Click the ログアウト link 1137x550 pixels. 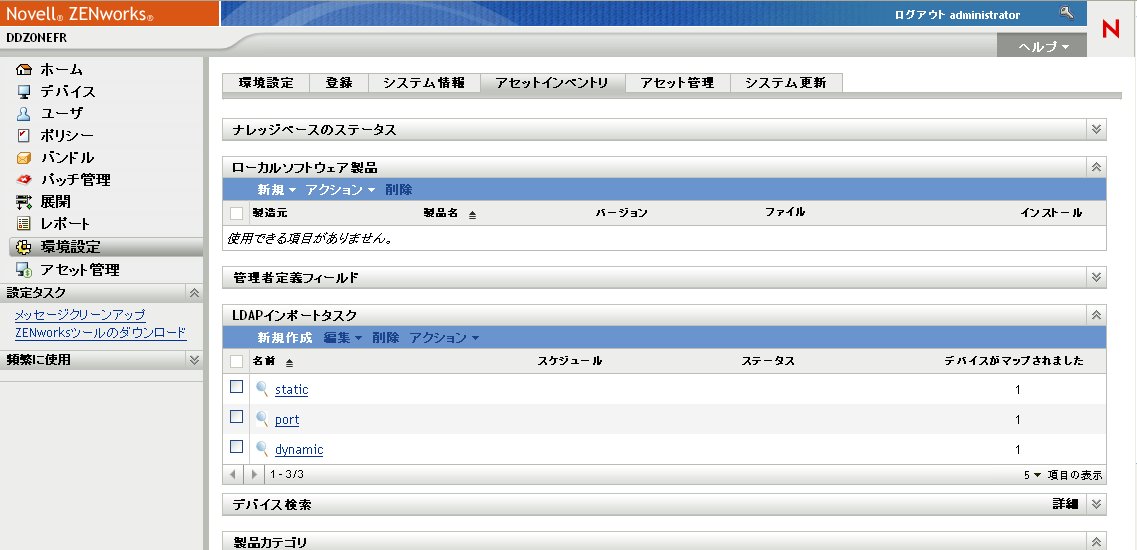[920, 15]
